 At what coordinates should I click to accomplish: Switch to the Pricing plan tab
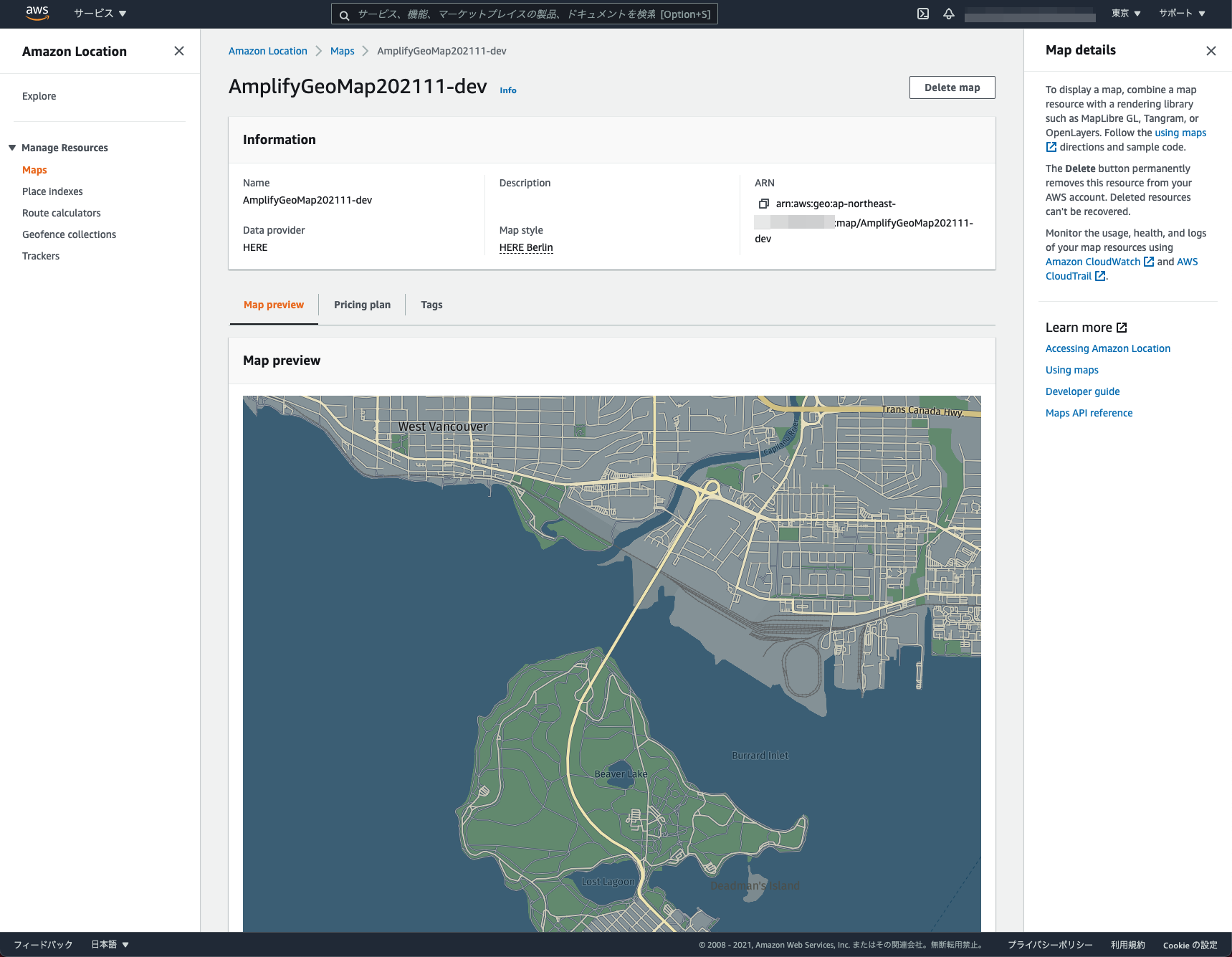[363, 305]
